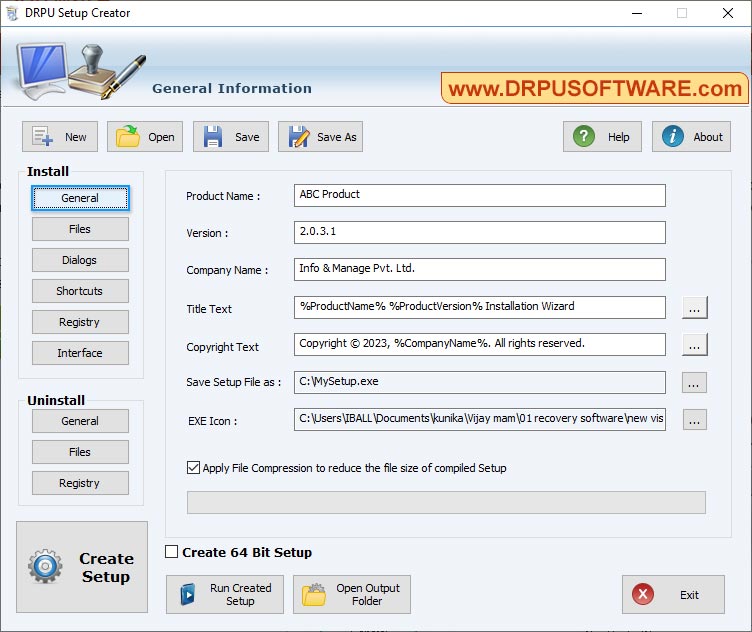Click the EXE Icon path field
The width and height of the screenshot is (752, 632).
(480, 420)
